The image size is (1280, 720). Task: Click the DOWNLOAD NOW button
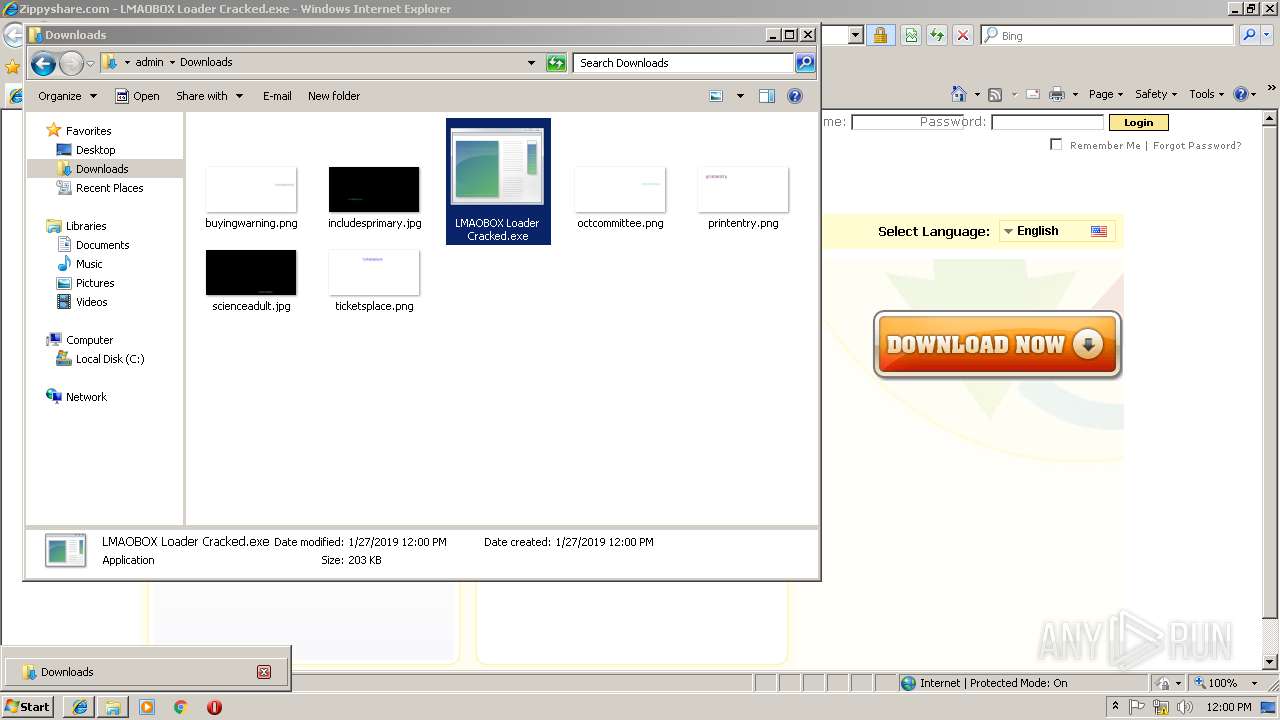(997, 345)
